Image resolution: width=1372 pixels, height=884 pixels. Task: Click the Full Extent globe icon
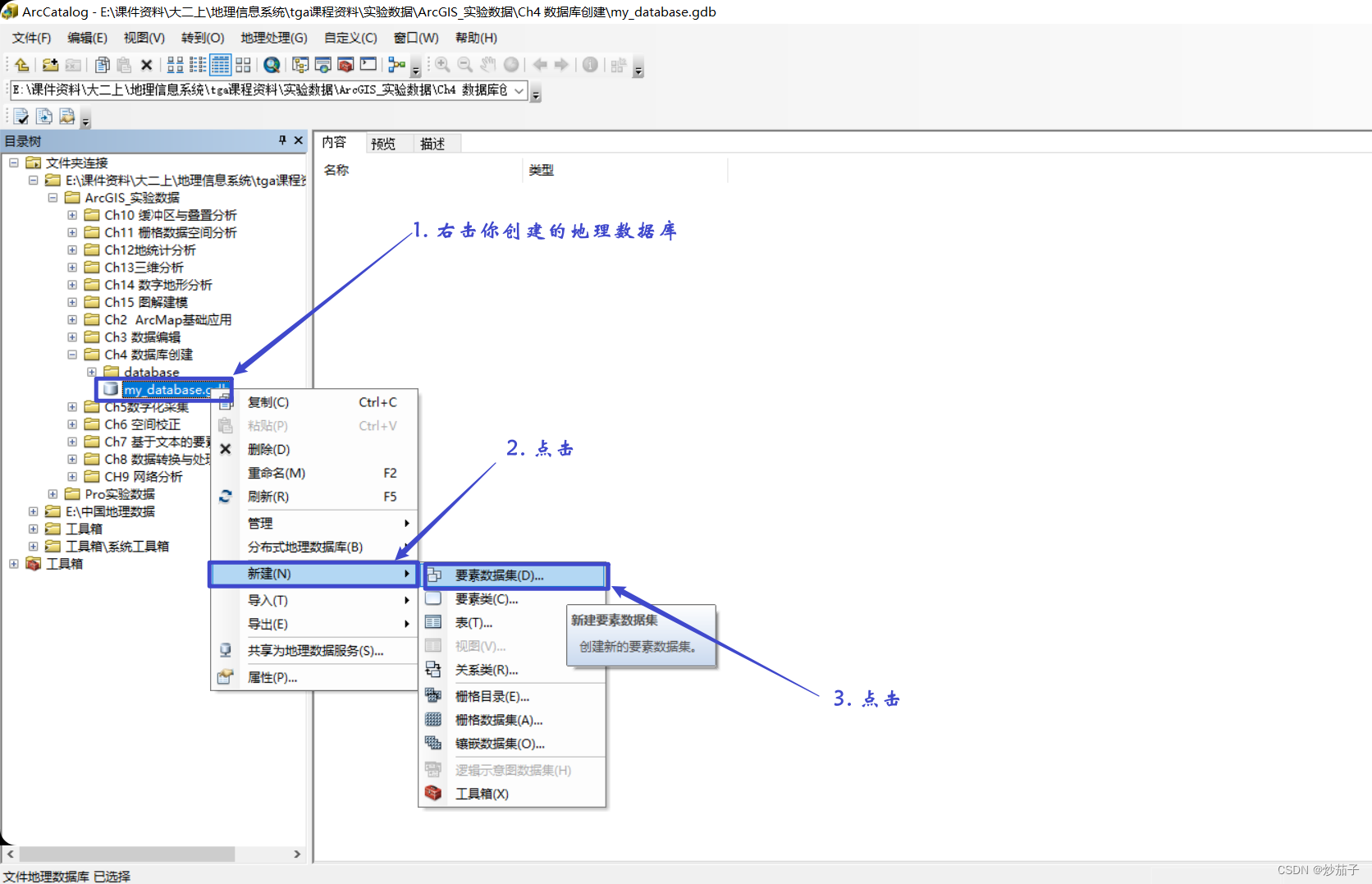(511, 65)
